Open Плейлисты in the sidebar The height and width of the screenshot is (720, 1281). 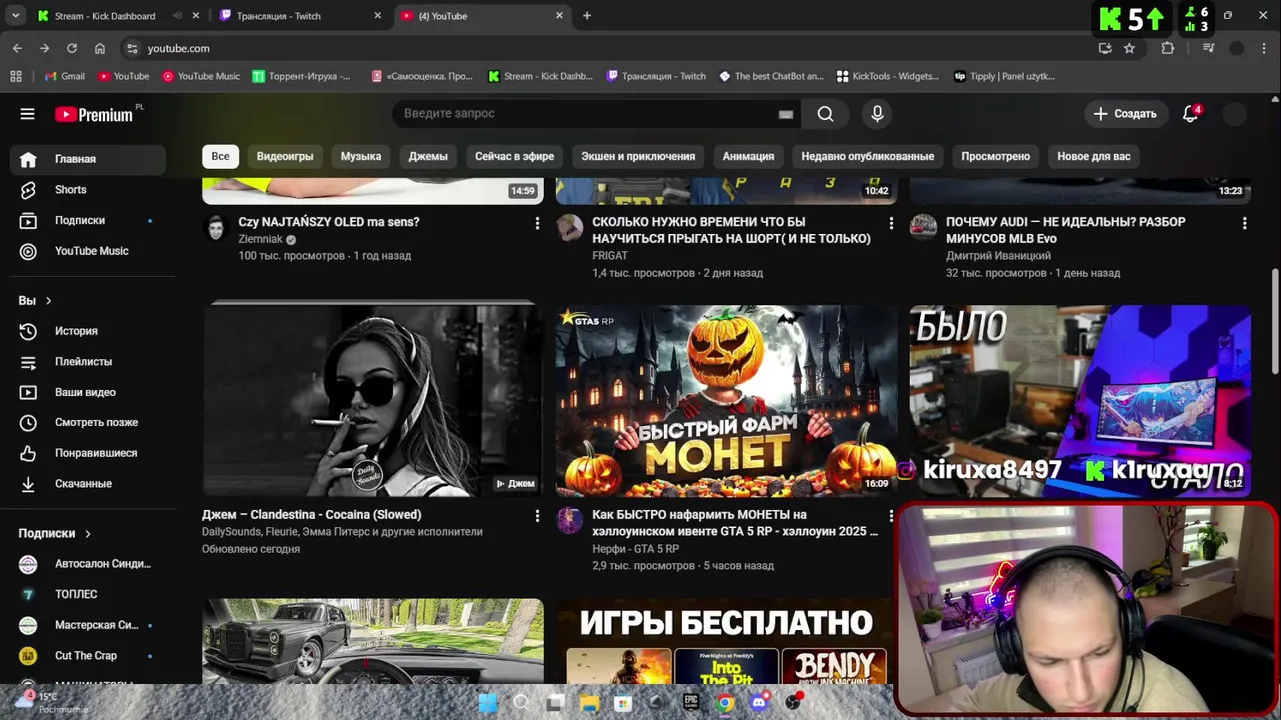[88, 362]
